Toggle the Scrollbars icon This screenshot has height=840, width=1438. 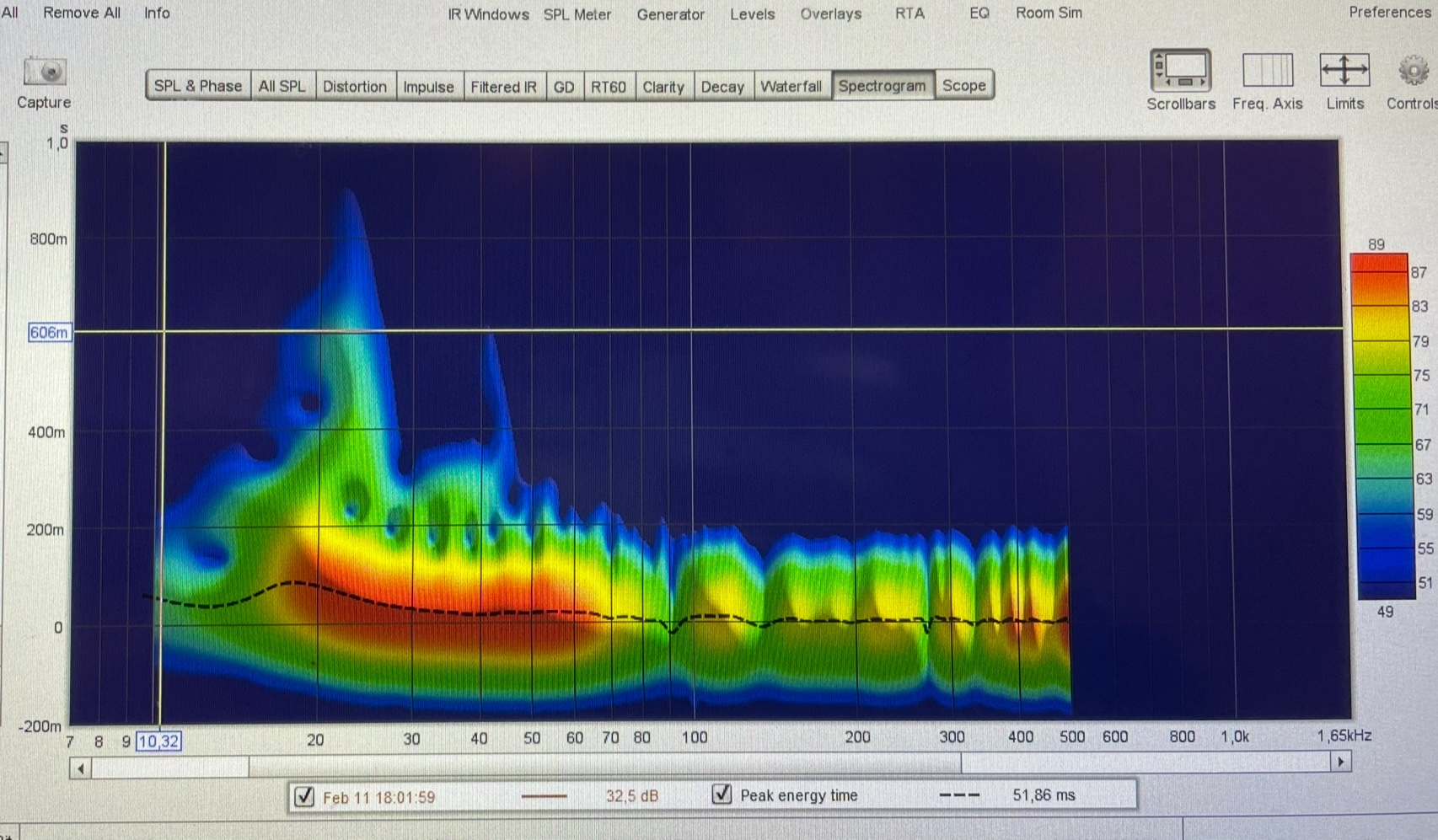click(1180, 71)
